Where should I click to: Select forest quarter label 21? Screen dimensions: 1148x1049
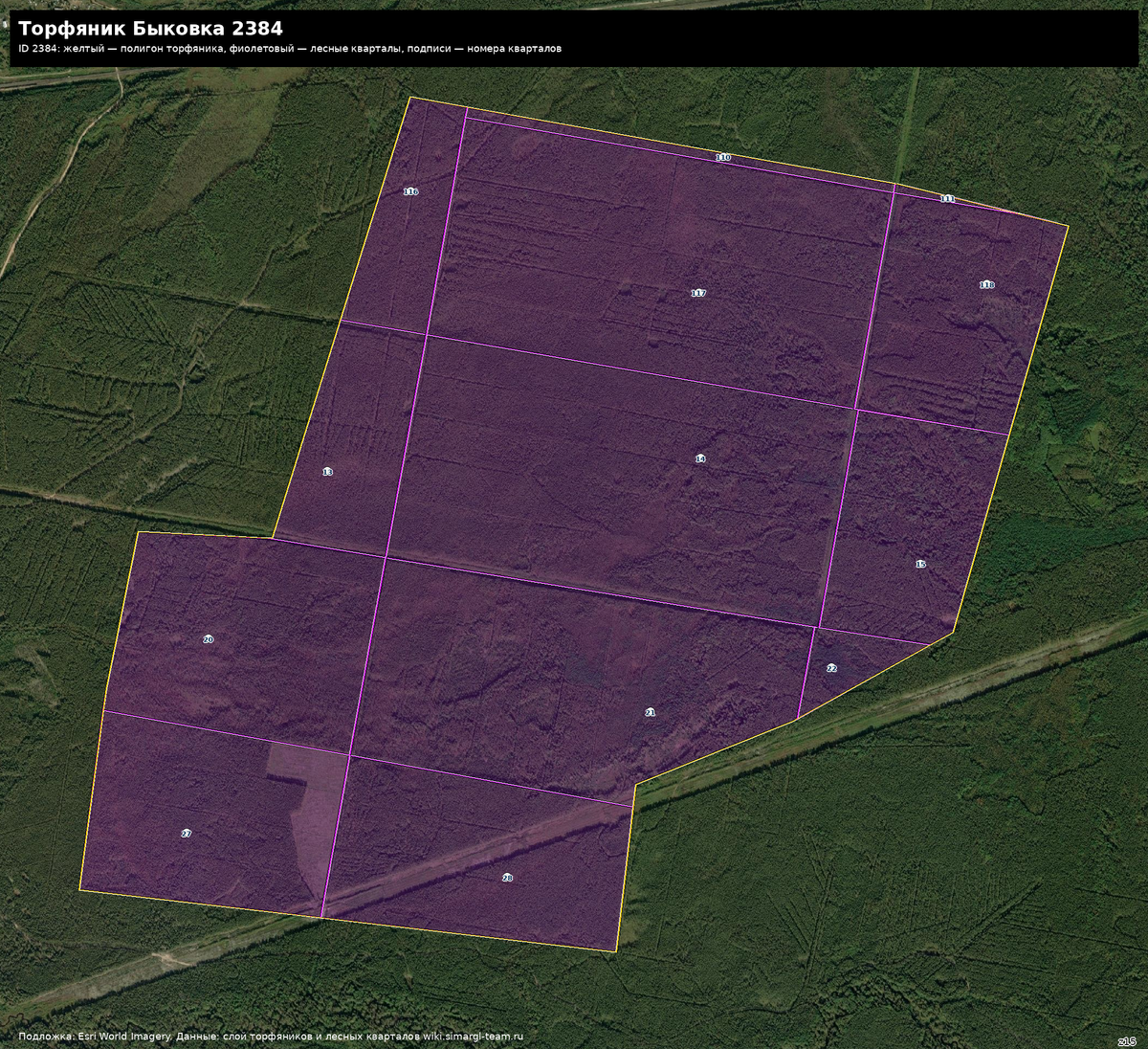pyautogui.click(x=651, y=713)
